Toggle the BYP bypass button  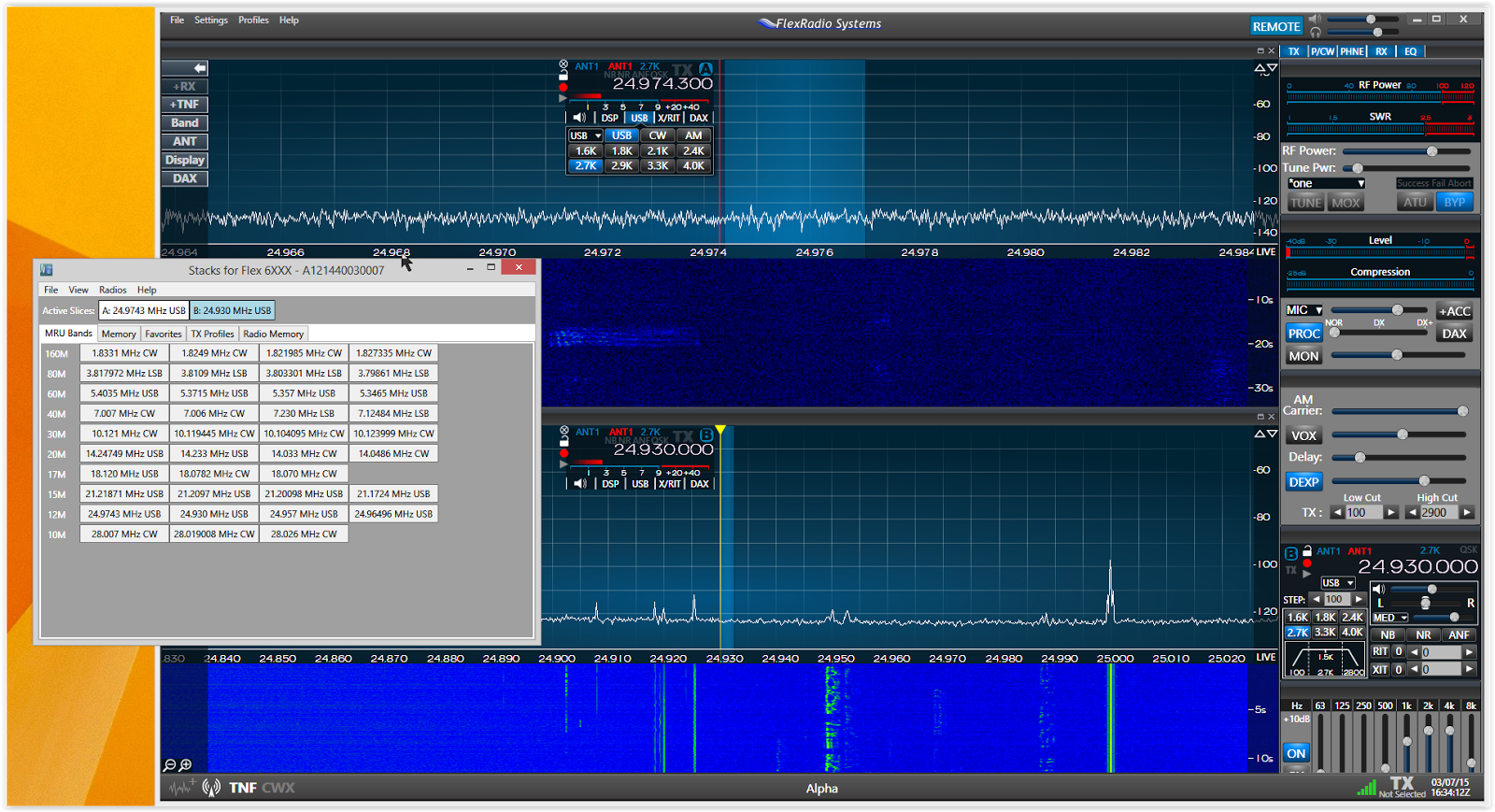coord(1454,202)
